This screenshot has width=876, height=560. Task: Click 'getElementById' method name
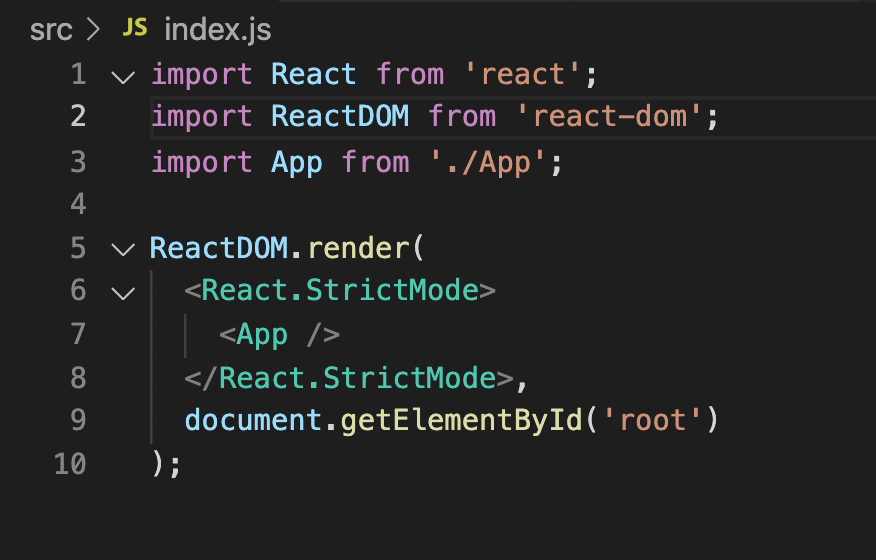(x=461, y=420)
